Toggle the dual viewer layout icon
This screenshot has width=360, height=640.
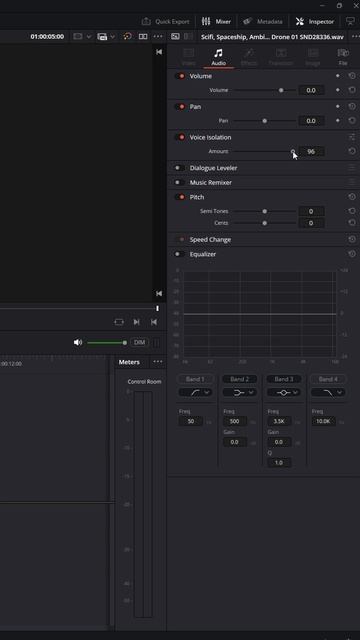143,36
